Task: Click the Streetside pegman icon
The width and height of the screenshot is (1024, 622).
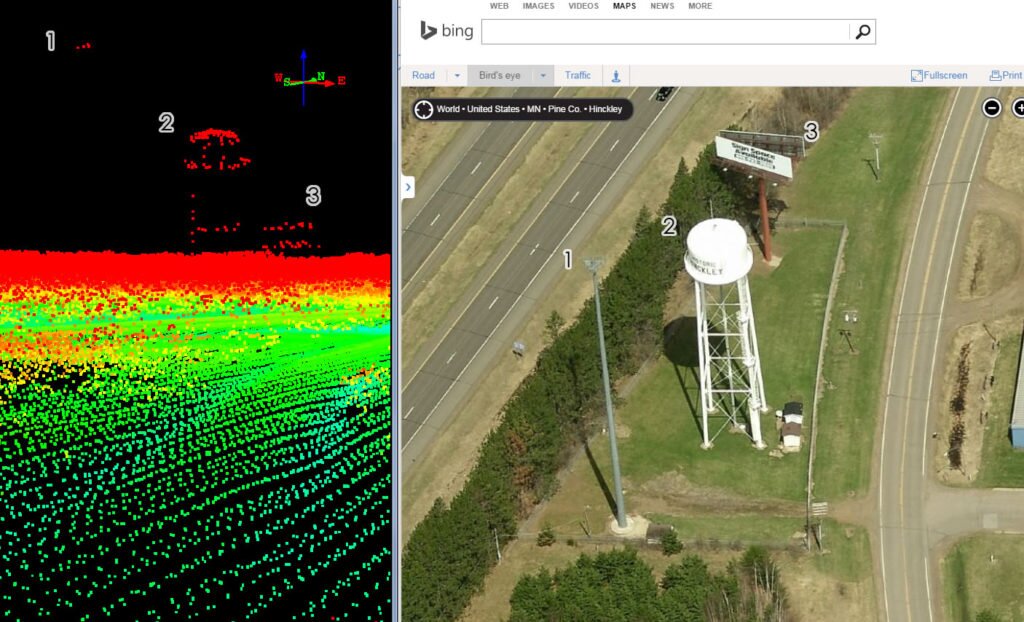Action: [616, 76]
